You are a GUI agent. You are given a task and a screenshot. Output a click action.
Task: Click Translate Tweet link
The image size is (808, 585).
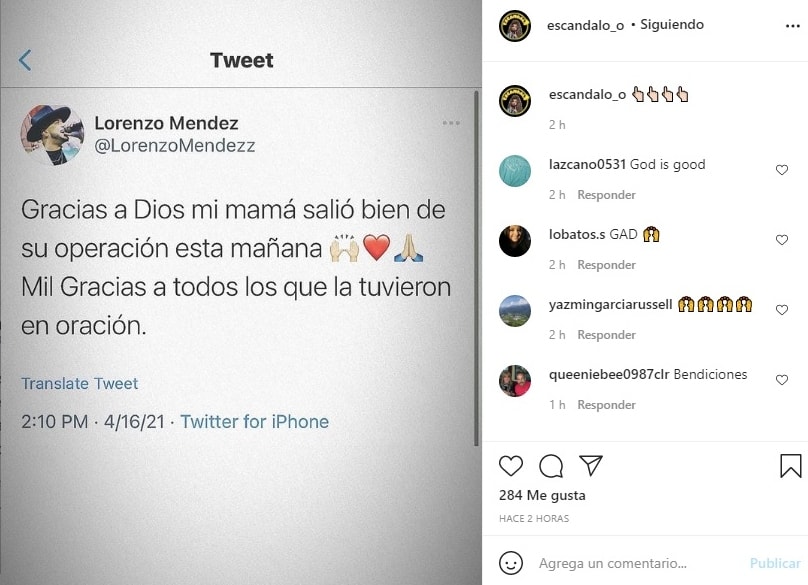click(80, 384)
